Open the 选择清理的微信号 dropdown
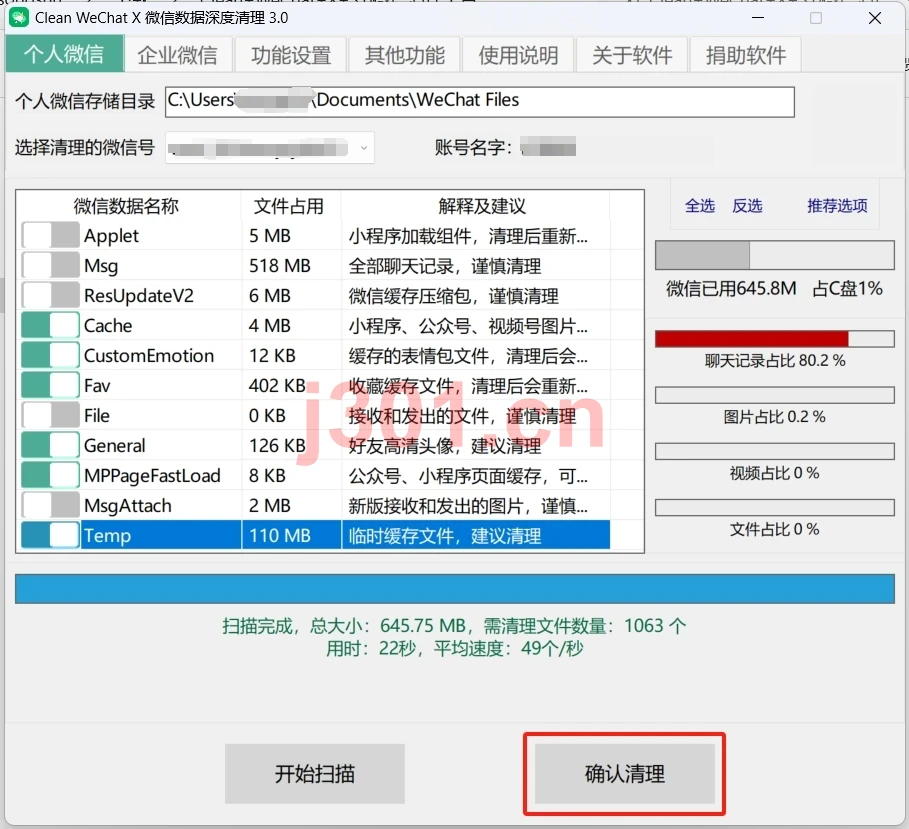Viewport: 909px width, 829px height. (x=270, y=148)
